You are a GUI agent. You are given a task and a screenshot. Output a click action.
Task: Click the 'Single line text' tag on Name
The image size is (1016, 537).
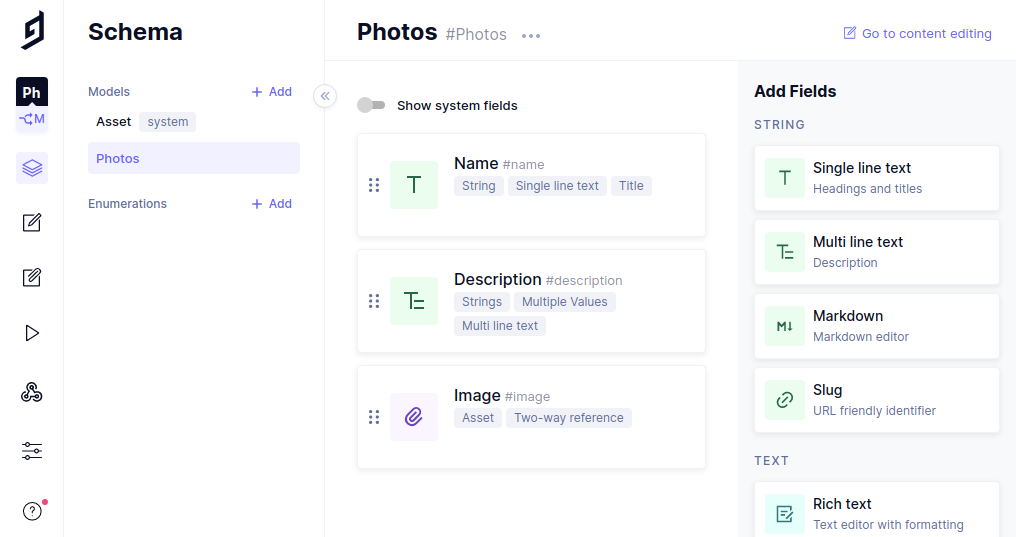[557, 186]
